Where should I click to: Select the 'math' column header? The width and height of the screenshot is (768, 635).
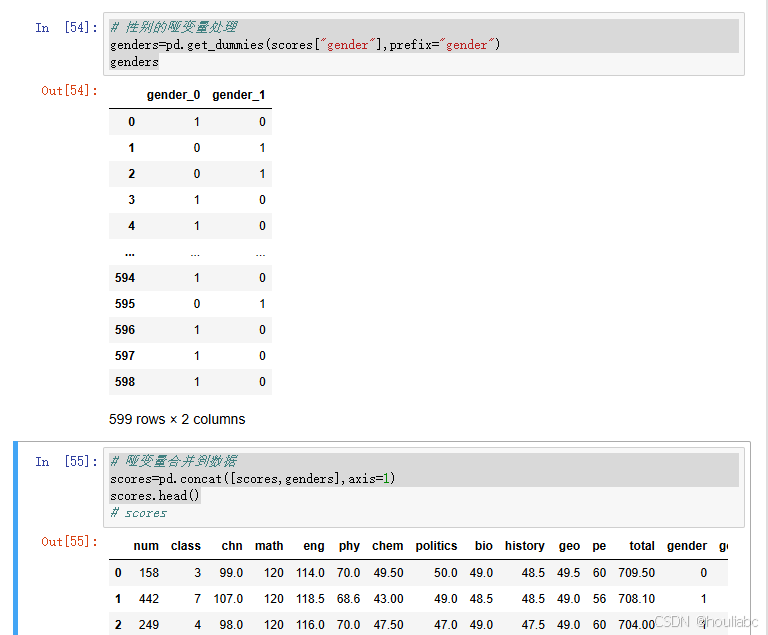(x=269, y=545)
